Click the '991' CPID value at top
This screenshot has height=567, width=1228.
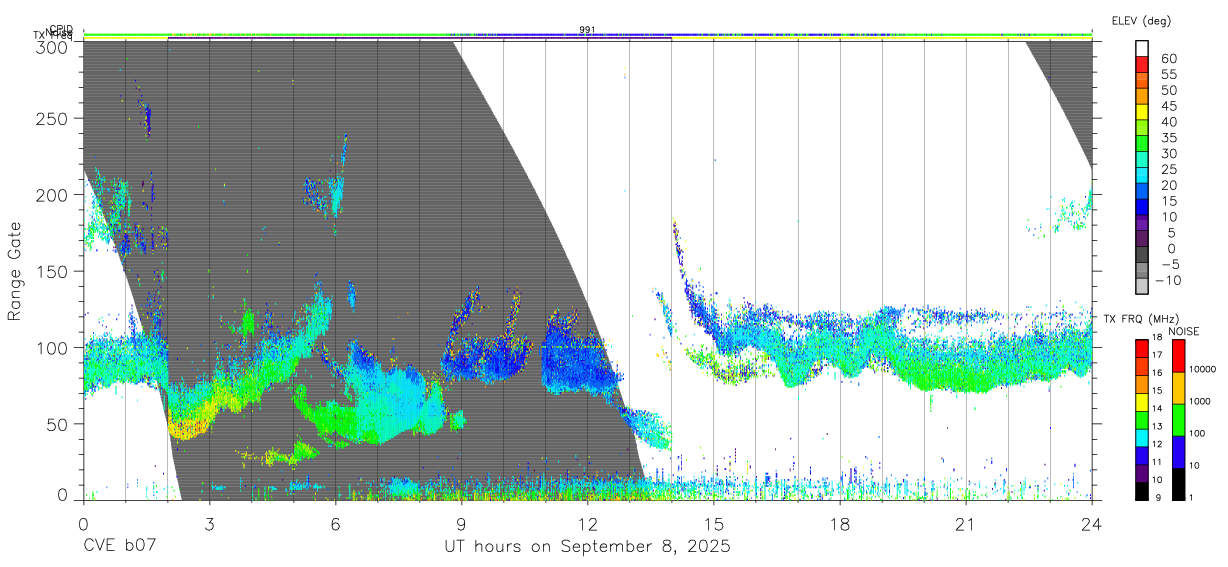pos(587,29)
